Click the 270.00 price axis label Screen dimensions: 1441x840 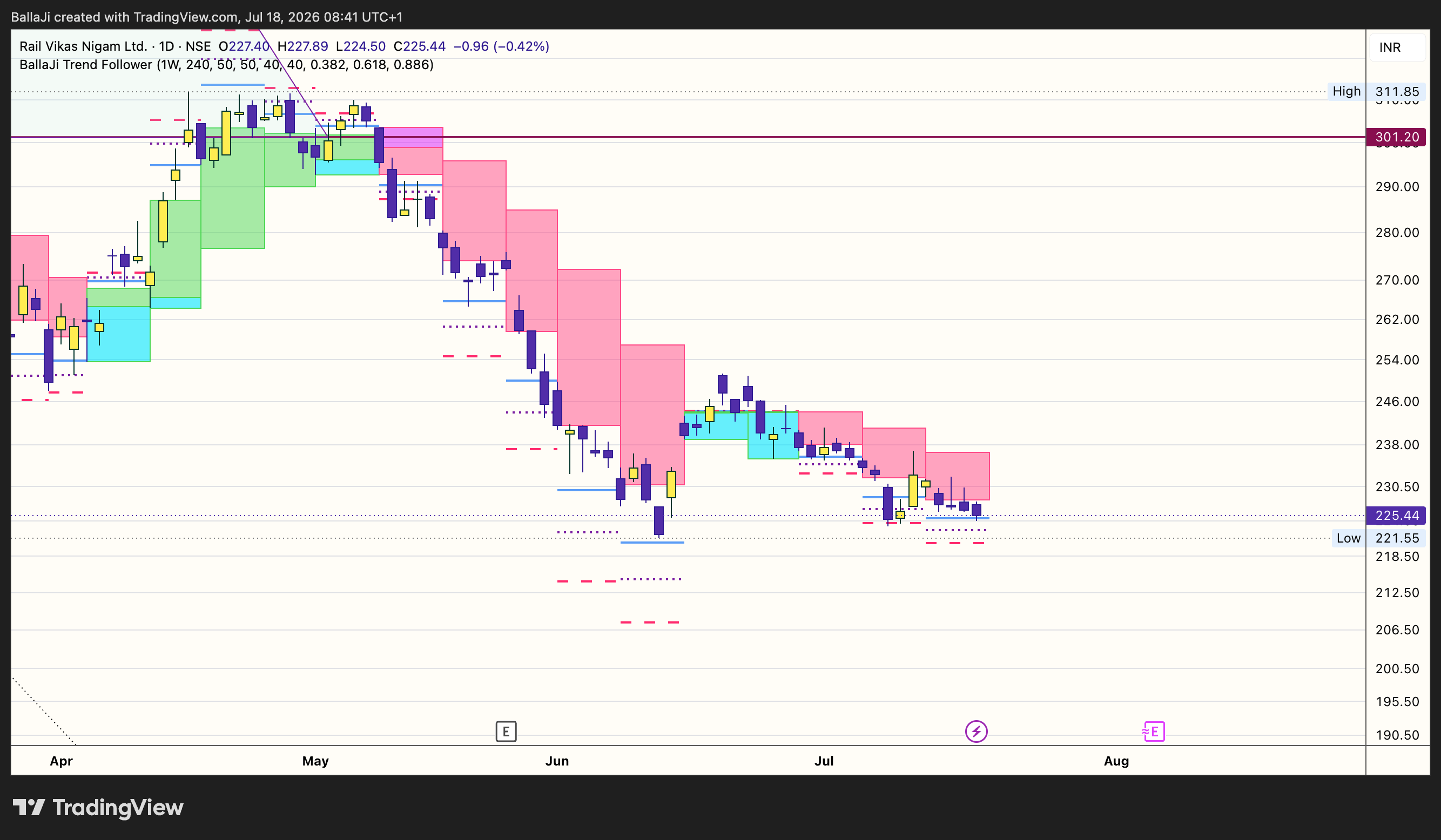click(x=1397, y=280)
